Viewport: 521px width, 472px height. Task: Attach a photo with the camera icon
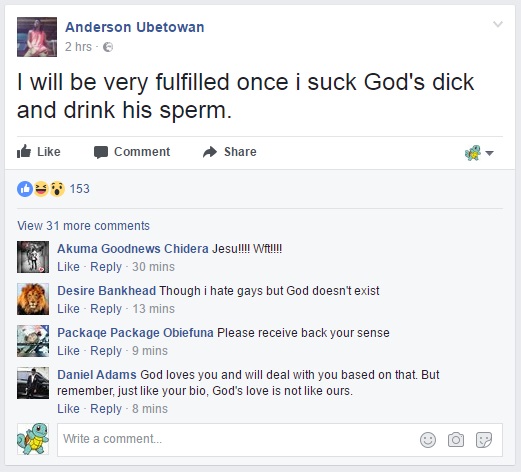coord(456,440)
